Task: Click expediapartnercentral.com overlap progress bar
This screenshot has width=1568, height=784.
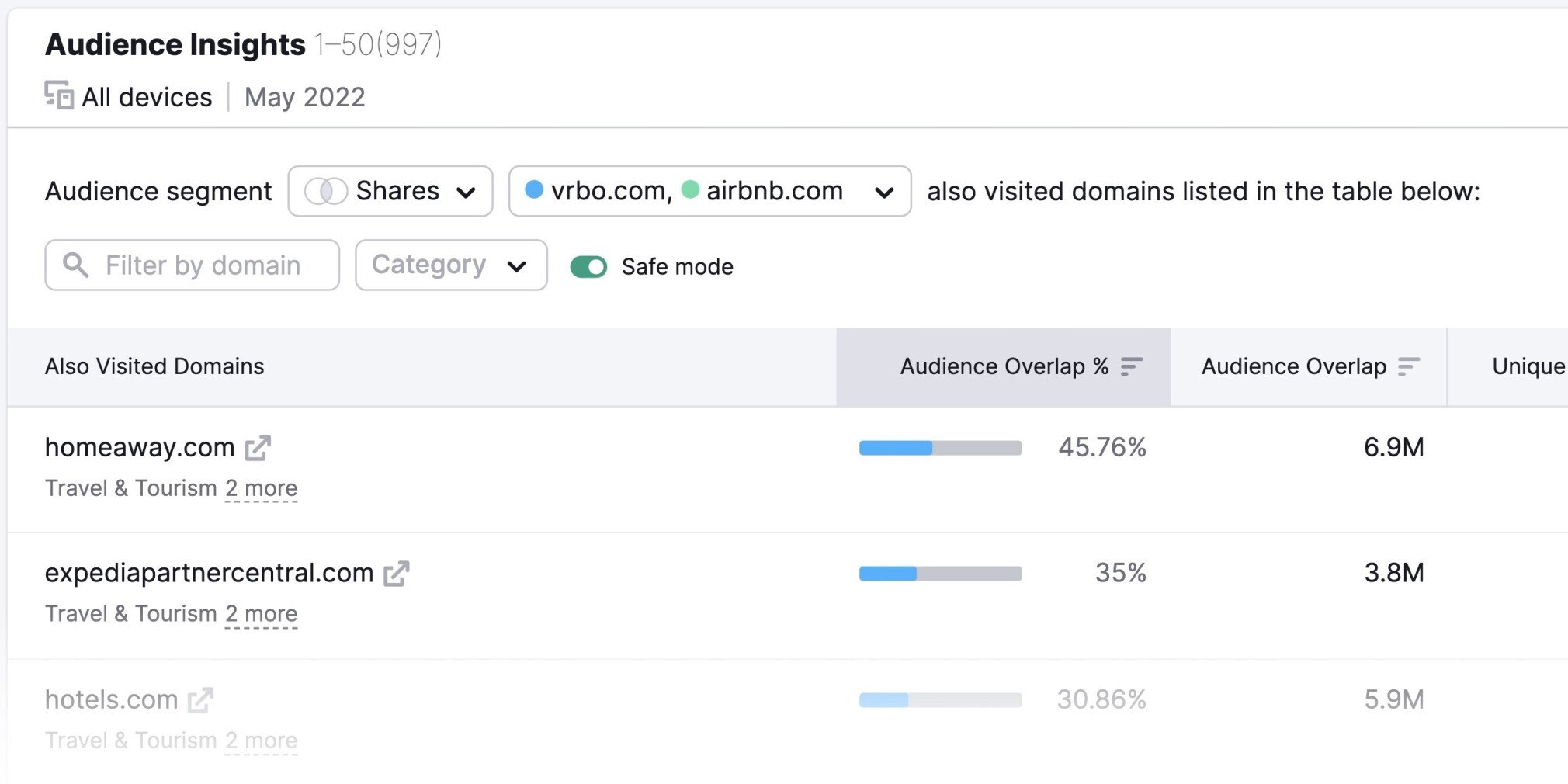Action: pyautogui.click(x=941, y=574)
